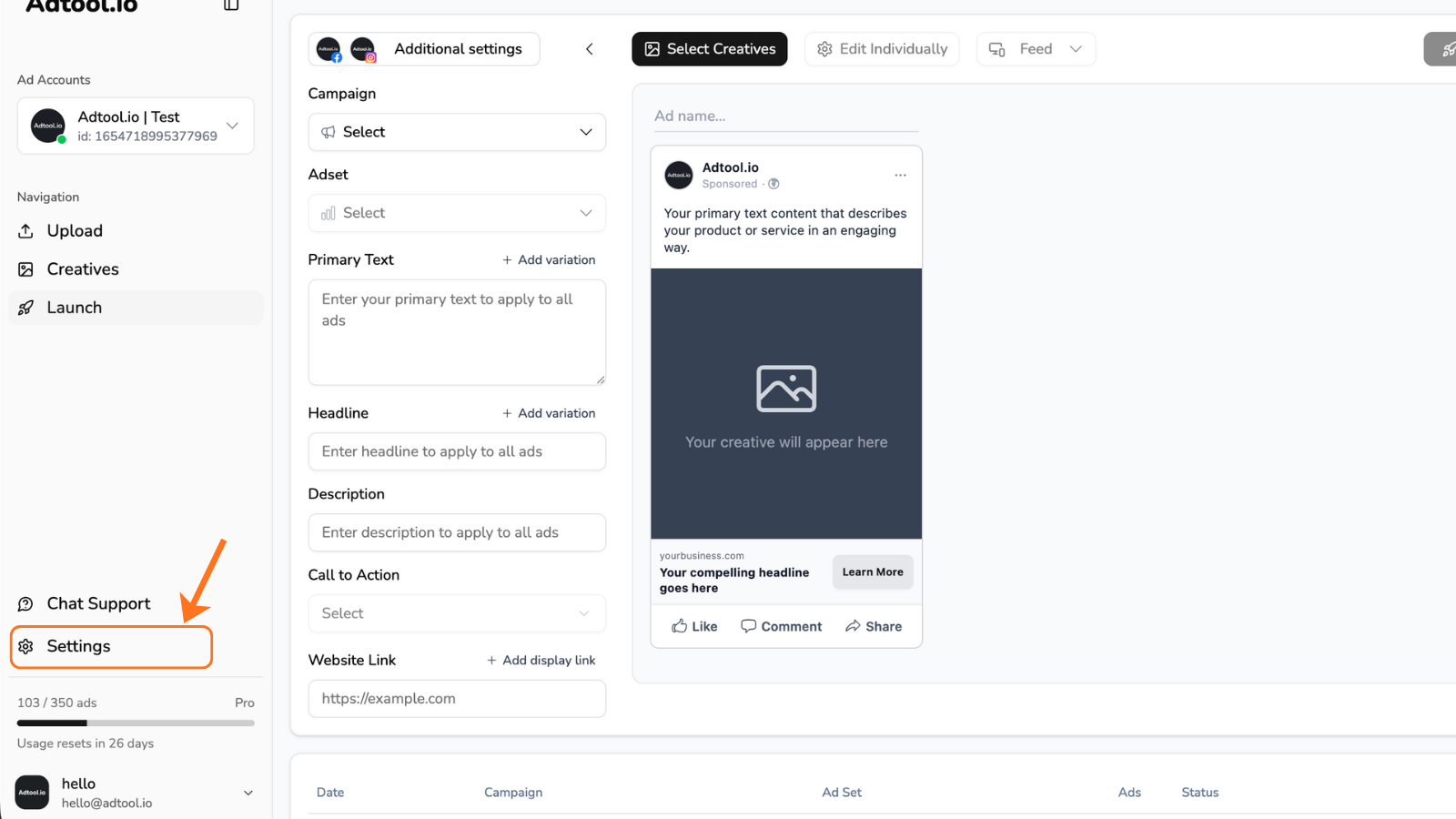The image size is (1456, 819).
Task: Click the Website Link URL field
Action: pyautogui.click(x=457, y=699)
